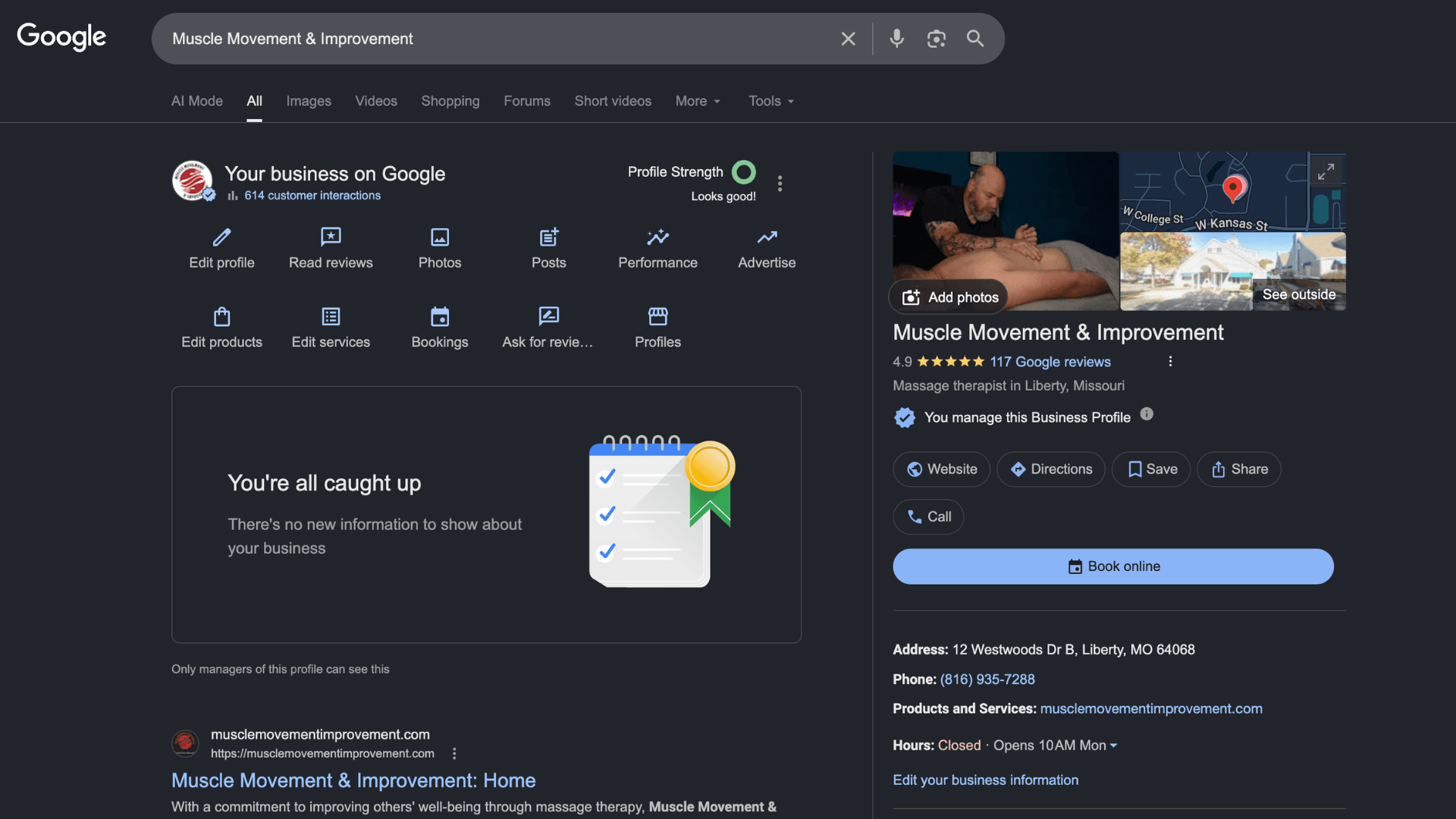Expand the More search filter dropdown
This screenshot has width=1456, height=819.
click(x=698, y=101)
